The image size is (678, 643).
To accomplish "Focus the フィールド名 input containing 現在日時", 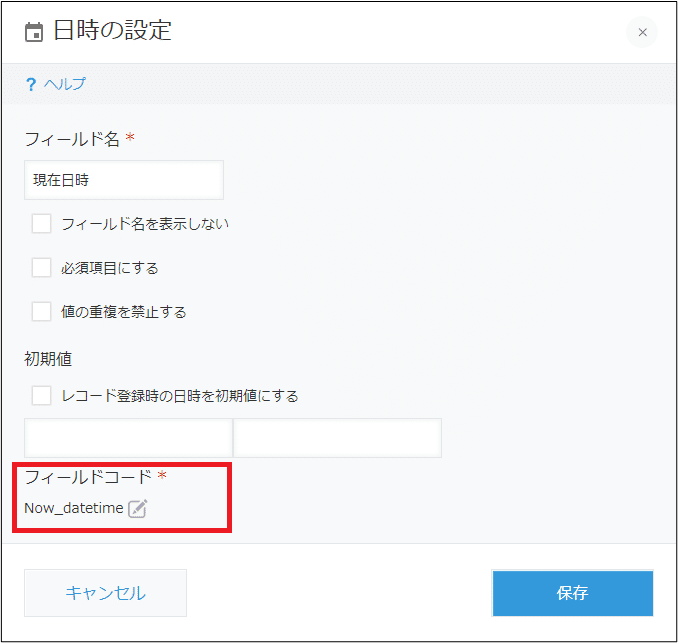I will tap(124, 180).
